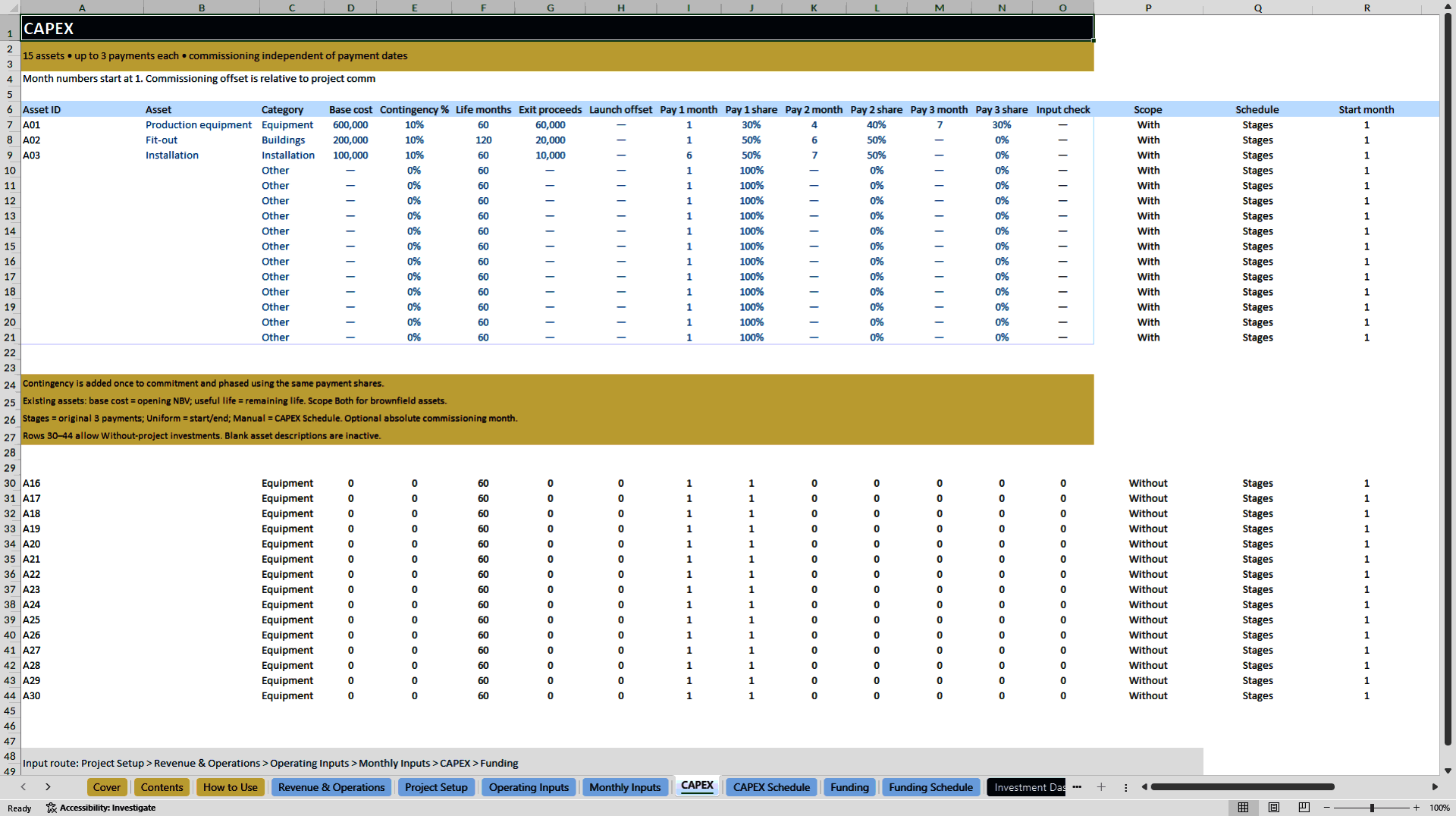Switch to CAPEX Schedule tab
The height and width of the screenshot is (816, 1456).
(x=771, y=787)
